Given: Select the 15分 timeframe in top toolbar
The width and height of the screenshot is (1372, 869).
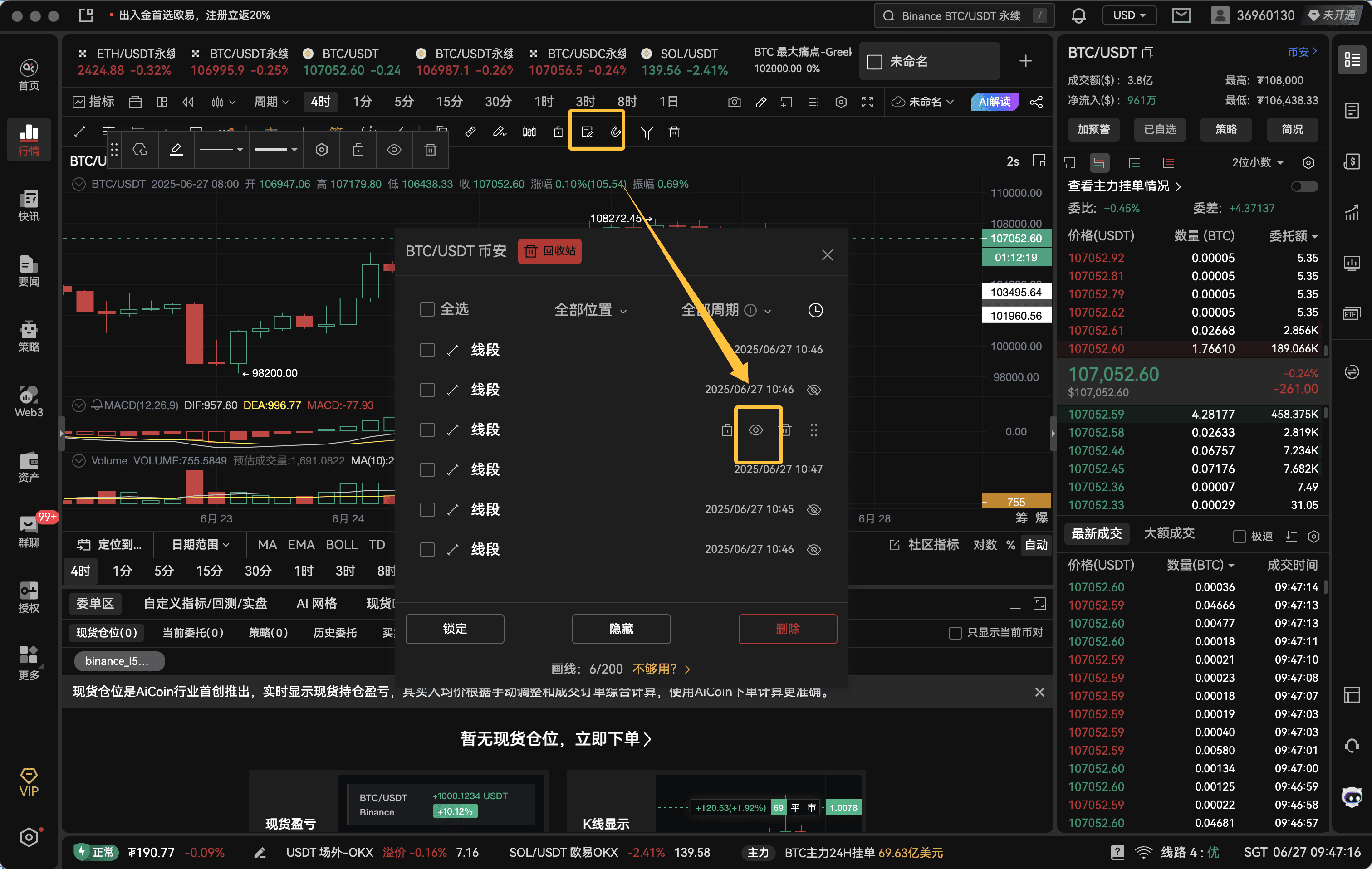Looking at the screenshot, I should coord(449,102).
